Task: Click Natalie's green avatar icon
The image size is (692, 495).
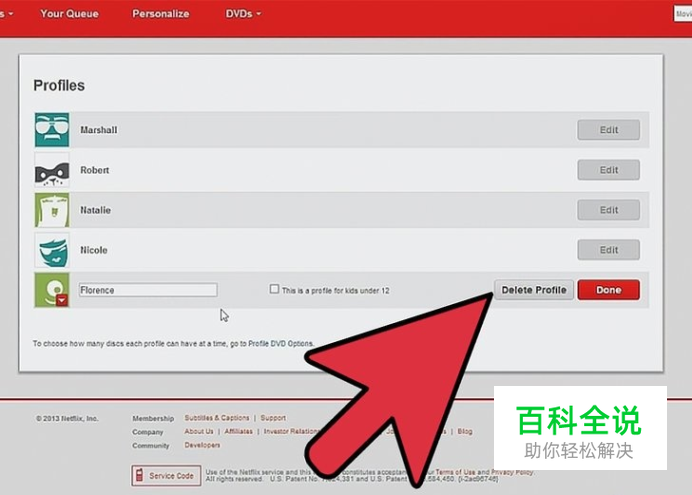Action: click(52, 210)
